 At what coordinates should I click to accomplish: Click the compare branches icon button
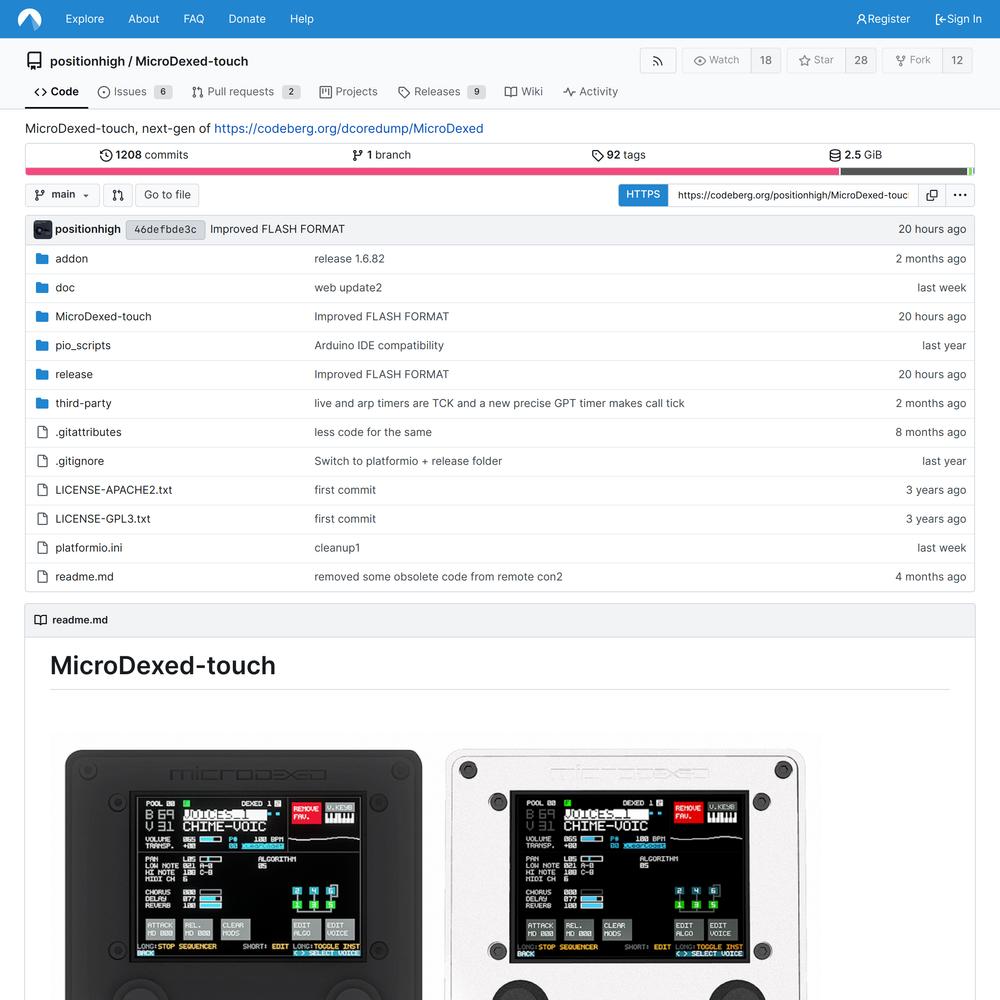click(118, 195)
